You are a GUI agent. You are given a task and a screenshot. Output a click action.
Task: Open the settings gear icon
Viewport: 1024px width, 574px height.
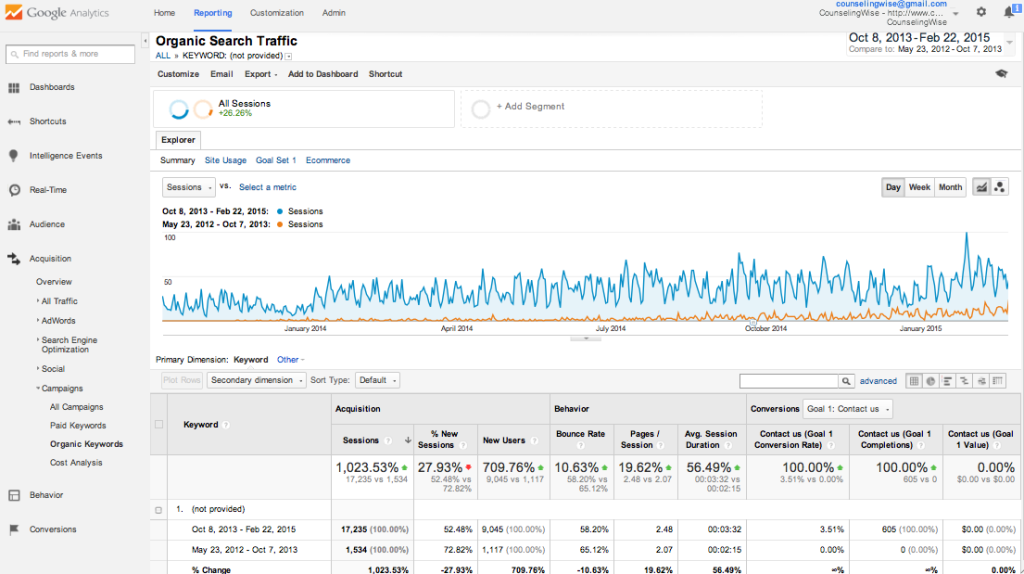(x=981, y=12)
